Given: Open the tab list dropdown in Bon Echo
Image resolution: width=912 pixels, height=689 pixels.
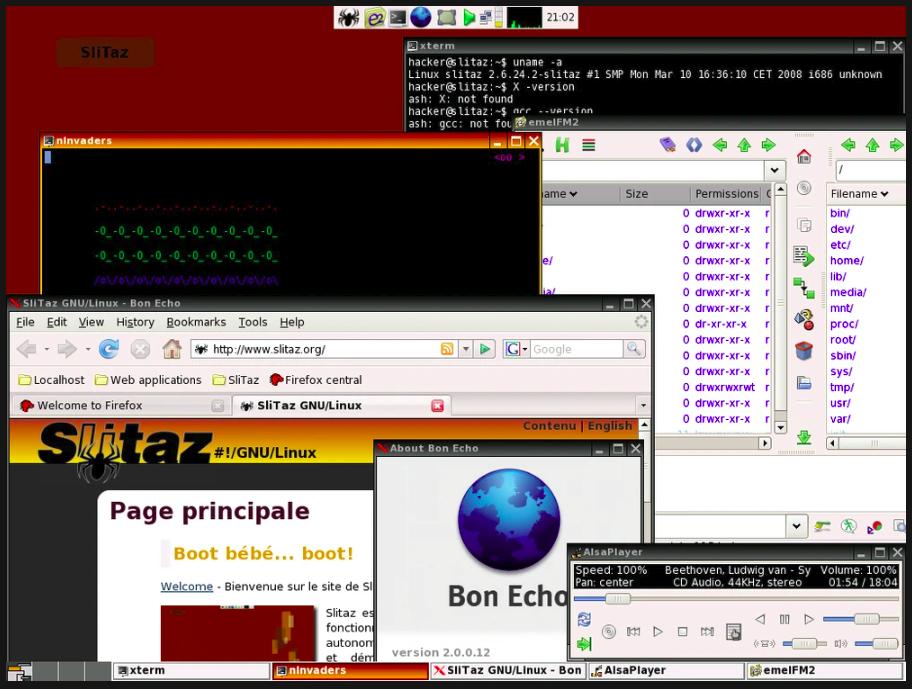Looking at the screenshot, I should coord(642,406).
